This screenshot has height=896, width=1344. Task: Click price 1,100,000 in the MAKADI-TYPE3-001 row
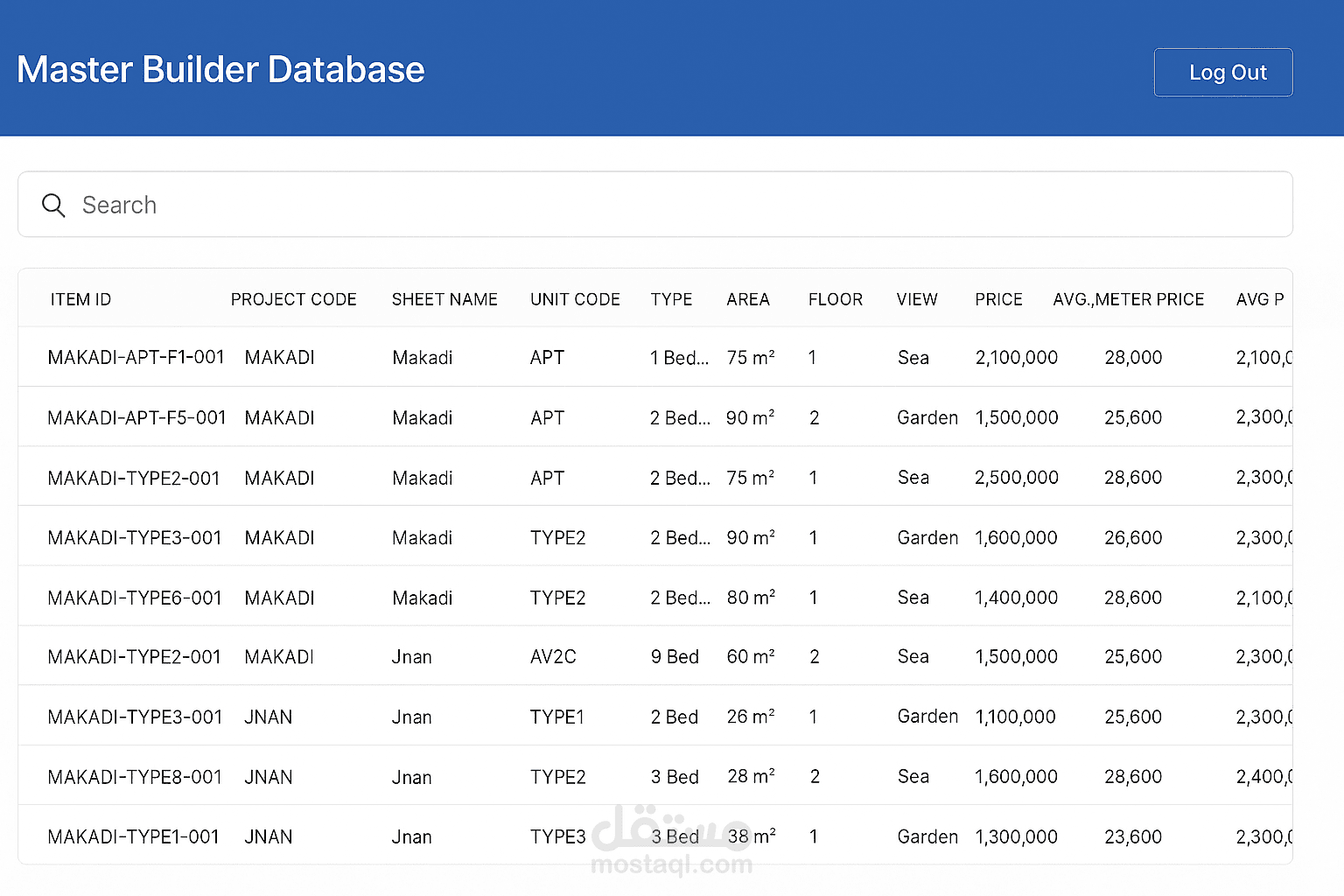click(x=1015, y=716)
